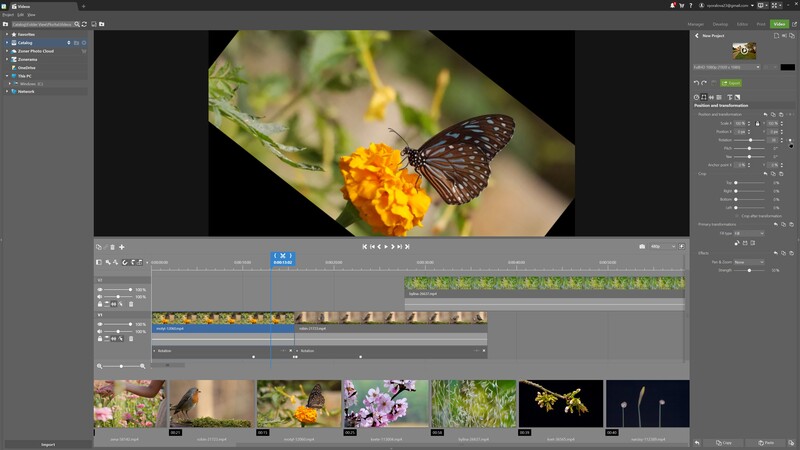Redo the action in the project panel
This screenshot has height=450, width=800.
coord(705,83)
